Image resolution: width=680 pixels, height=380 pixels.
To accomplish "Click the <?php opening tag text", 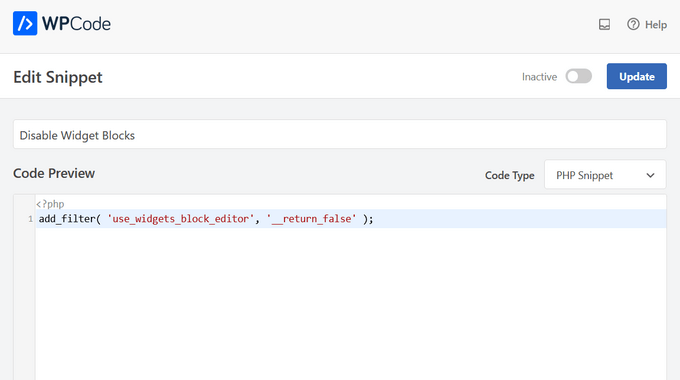I will pos(50,204).
